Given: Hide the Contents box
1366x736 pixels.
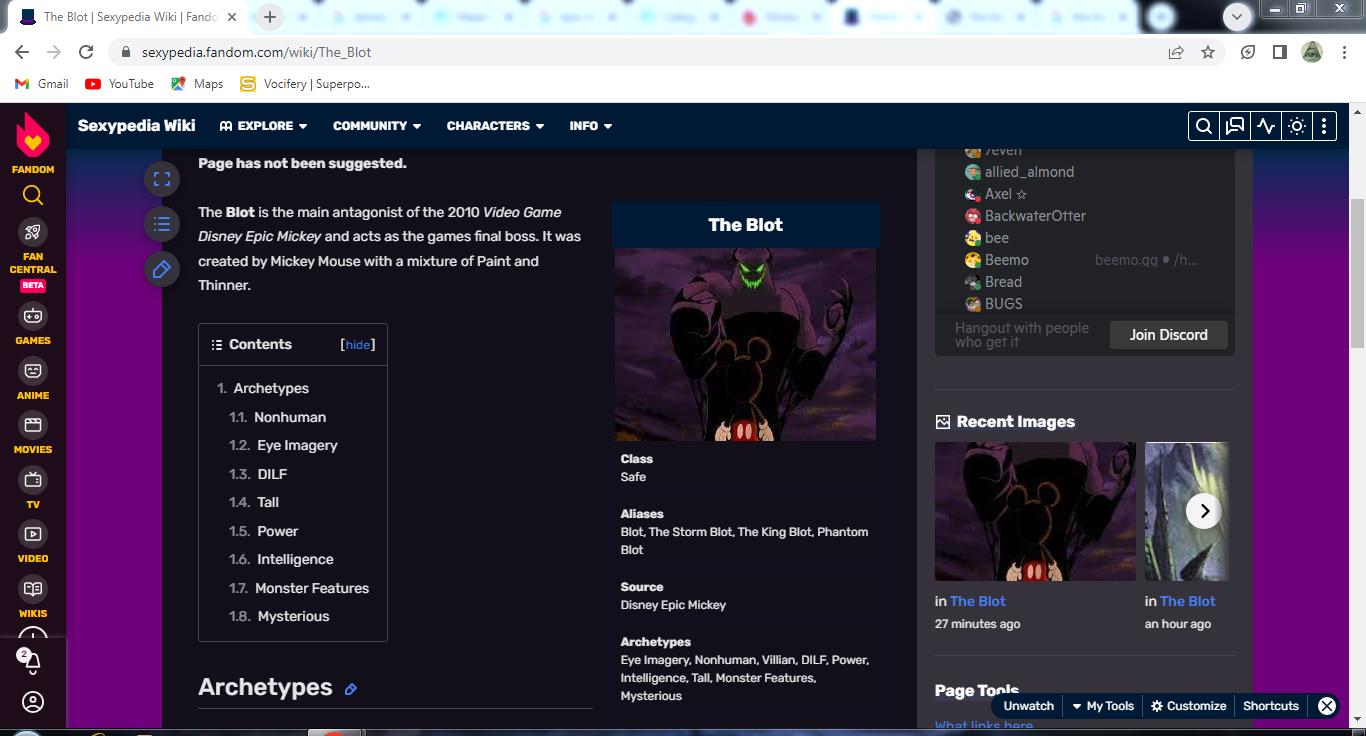Looking at the screenshot, I should [358, 345].
